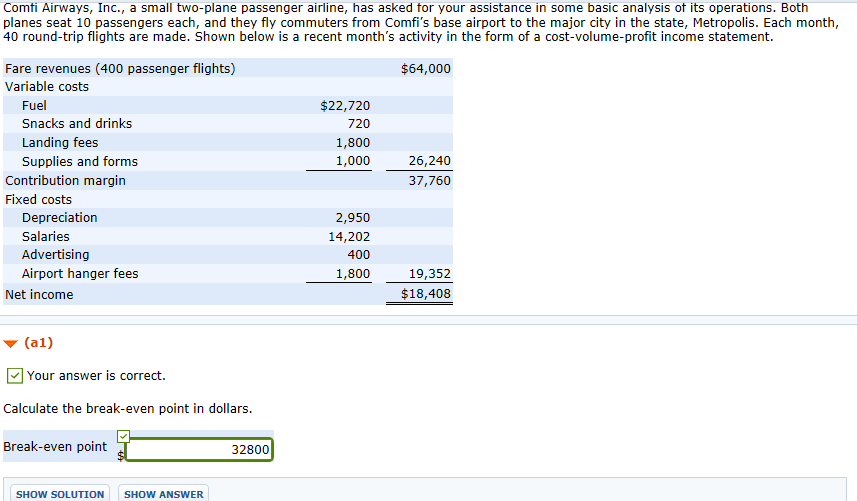Click the Variable costs heading

pos(47,87)
